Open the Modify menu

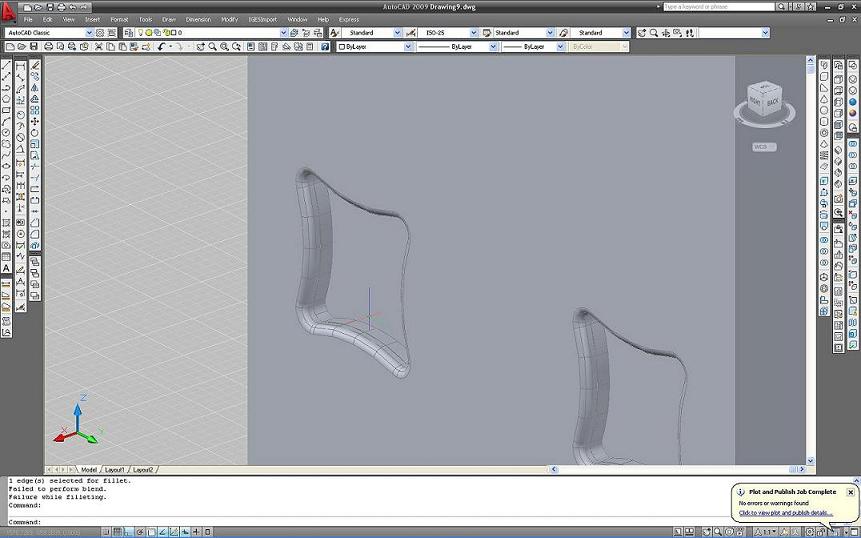(229, 19)
